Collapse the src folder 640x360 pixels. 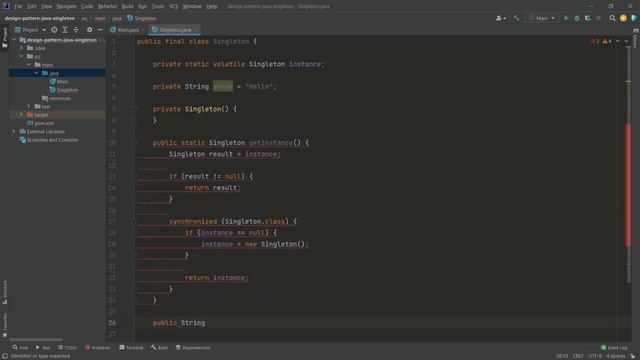point(22,56)
